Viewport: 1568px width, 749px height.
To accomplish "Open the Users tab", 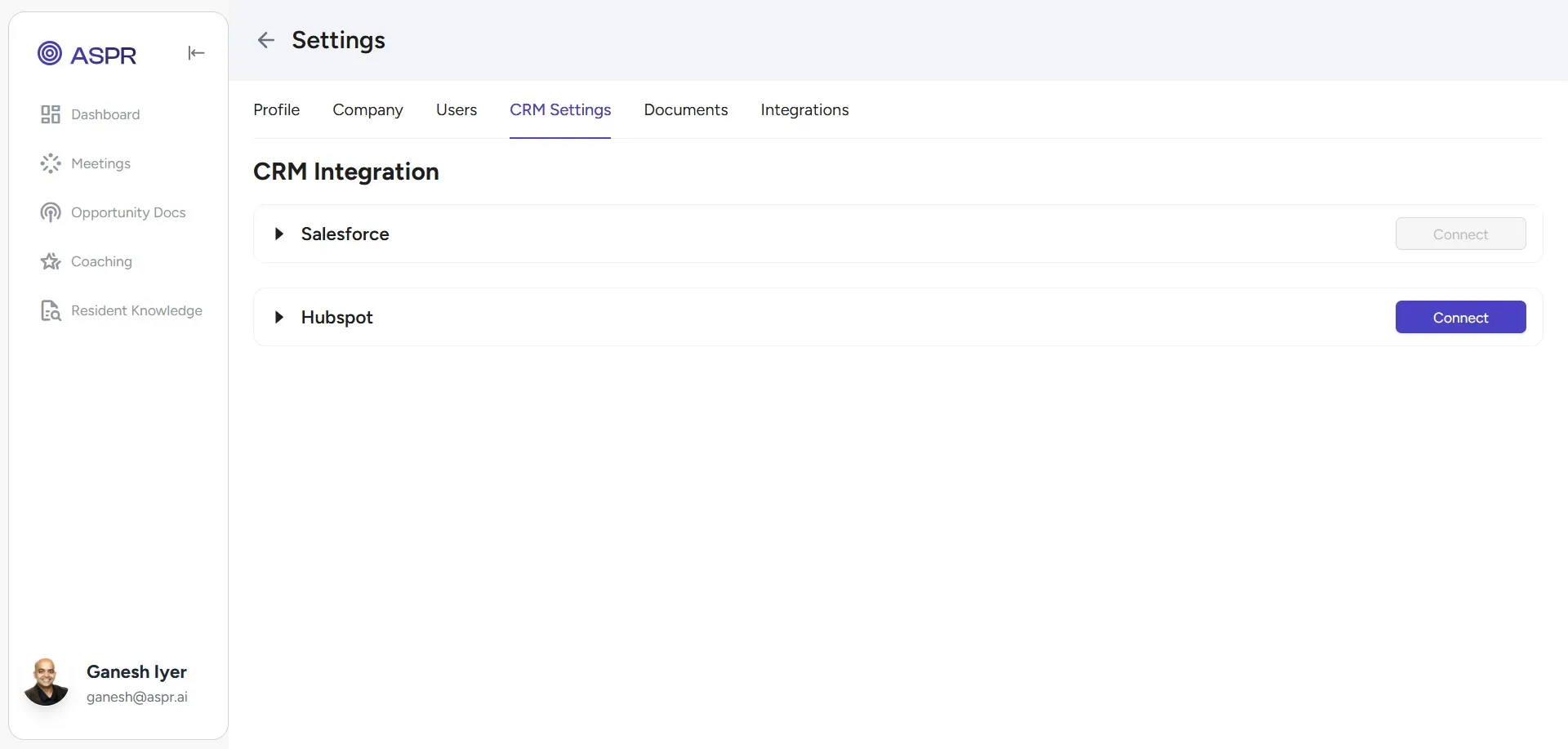I will pyautogui.click(x=457, y=109).
